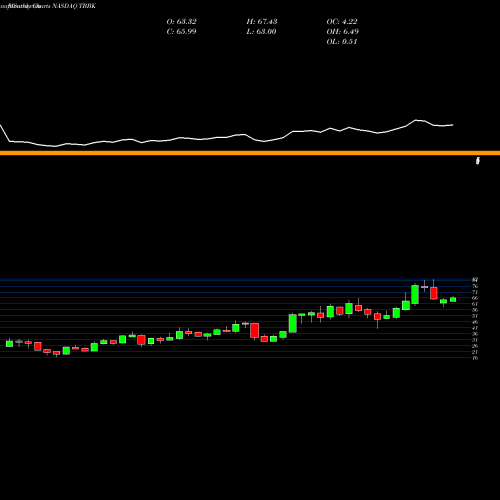This screenshot has width=500, height=500.
Task: Click the 66 price axis label
Action: click(475, 298)
